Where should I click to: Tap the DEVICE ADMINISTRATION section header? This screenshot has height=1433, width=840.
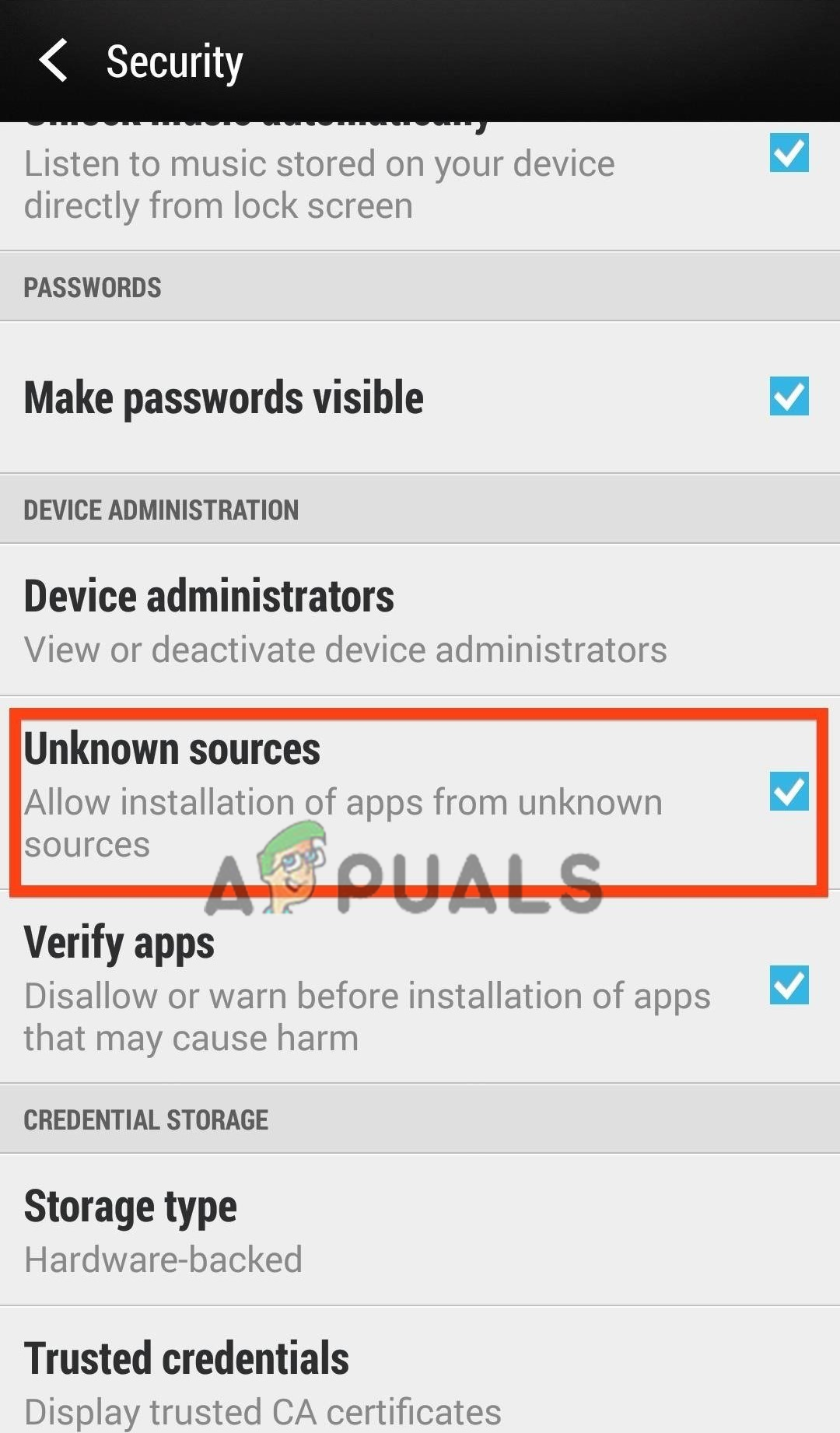pos(420,509)
